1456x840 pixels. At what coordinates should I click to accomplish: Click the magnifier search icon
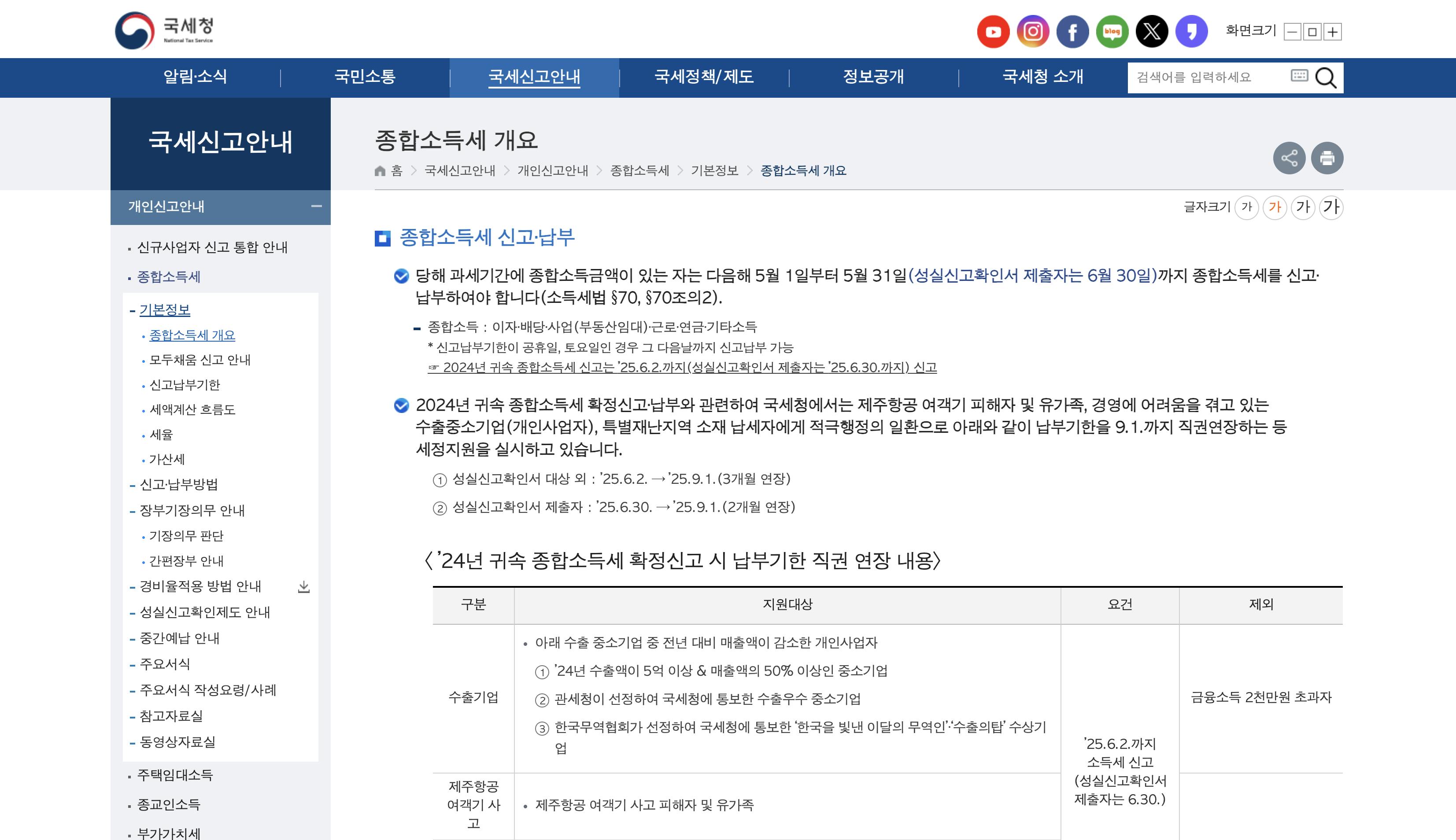click(1326, 77)
